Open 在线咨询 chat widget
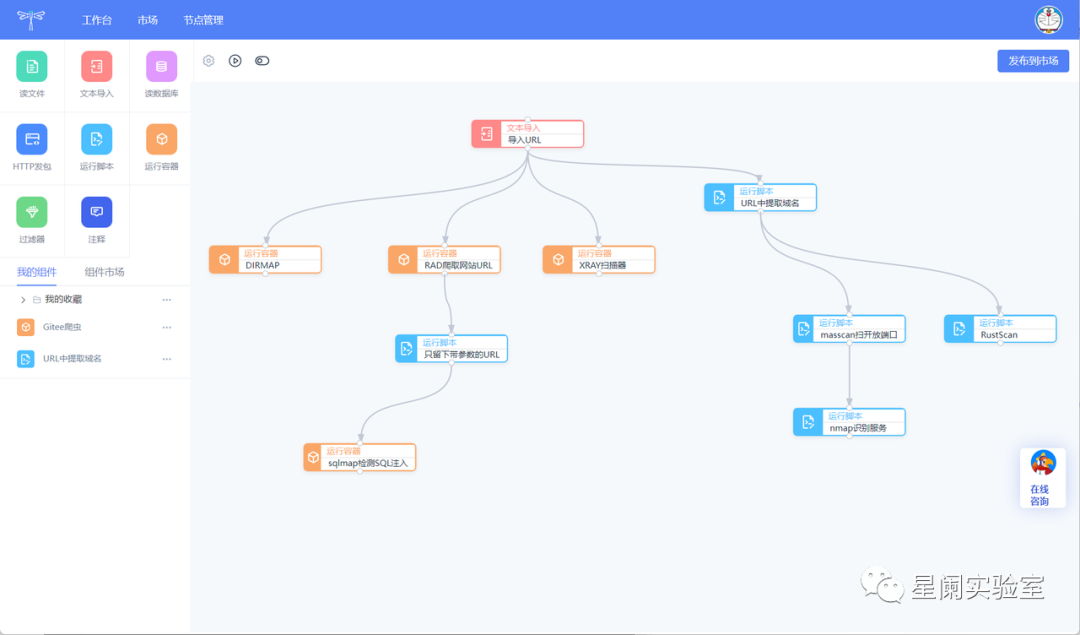 1042,478
